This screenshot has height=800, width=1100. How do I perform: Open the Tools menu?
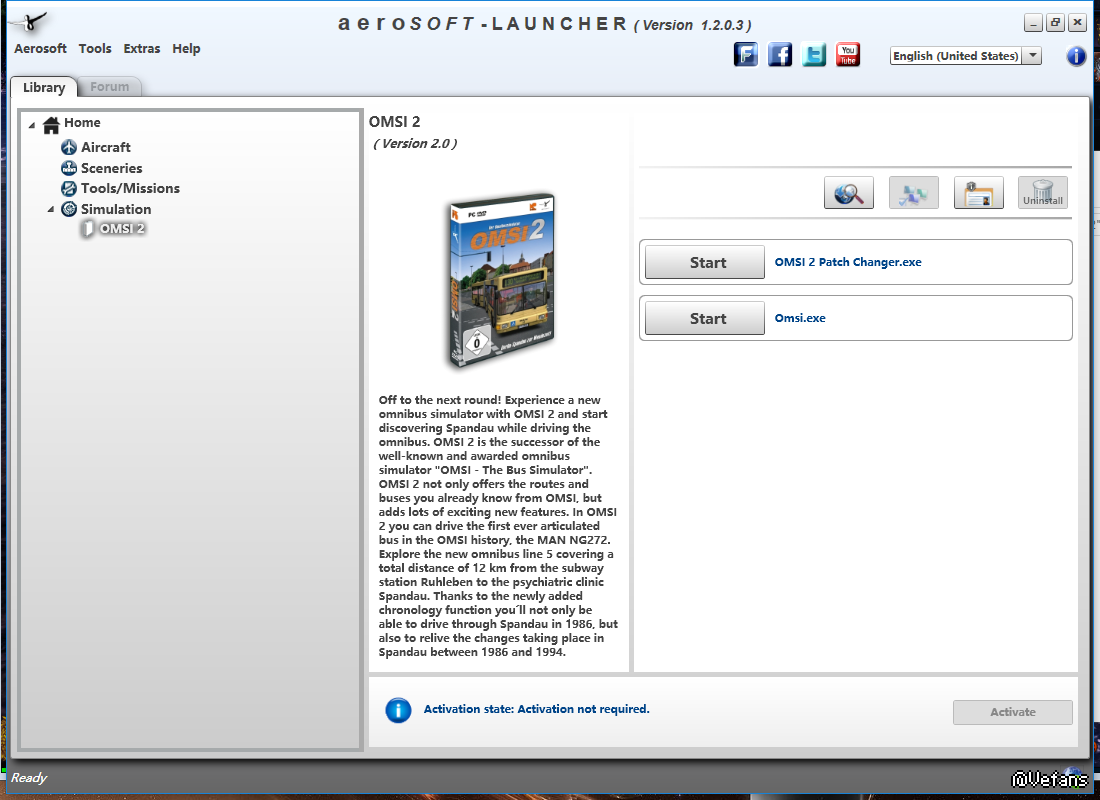tap(95, 48)
